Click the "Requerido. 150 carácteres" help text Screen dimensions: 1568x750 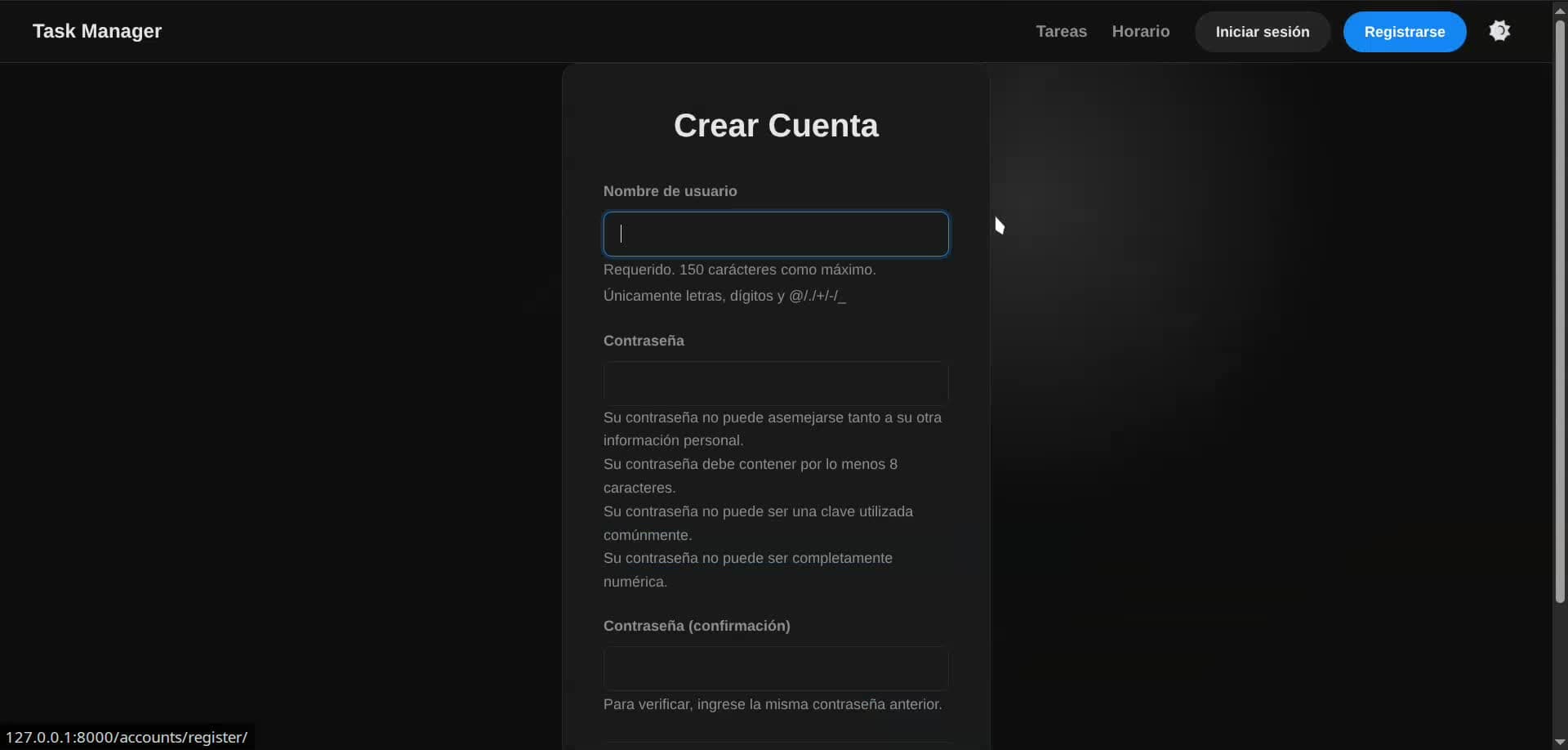(x=739, y=270)
